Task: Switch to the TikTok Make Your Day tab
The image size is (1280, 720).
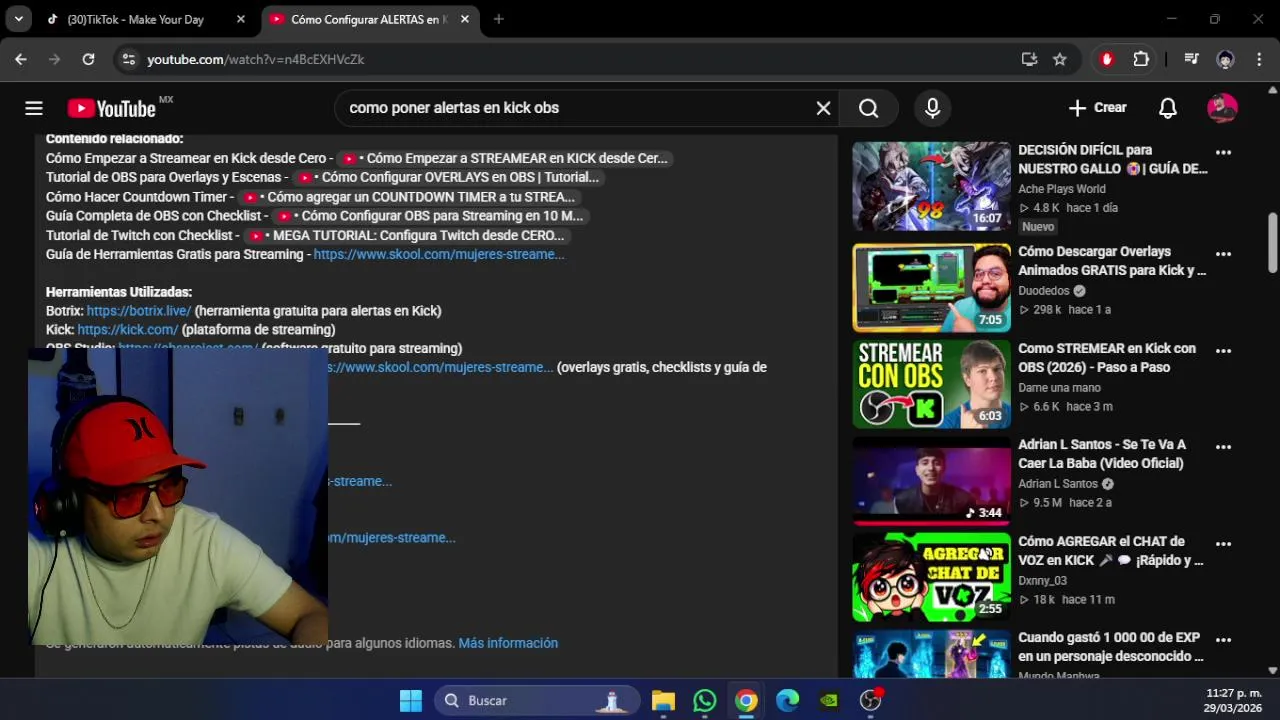Action: coord(146,19)
